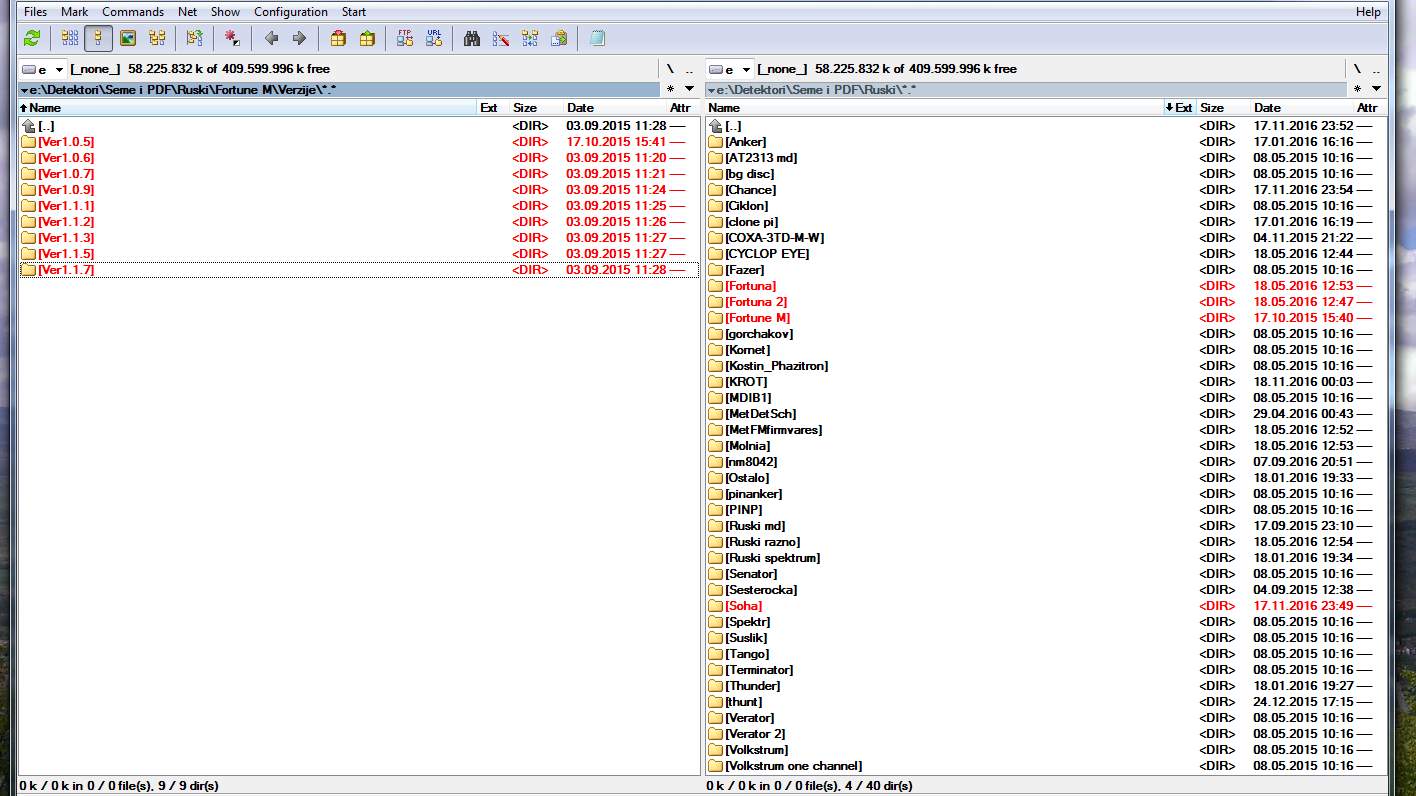Image resolution: width=1416 pixels, height=796 pixels.
Task: Toggle the directory tree view button
Action: (x=157, y=38)
